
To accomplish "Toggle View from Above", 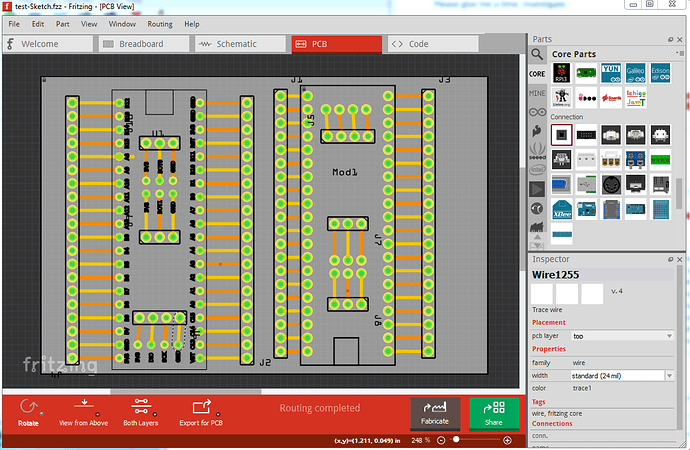I will (x=84, y=413).
